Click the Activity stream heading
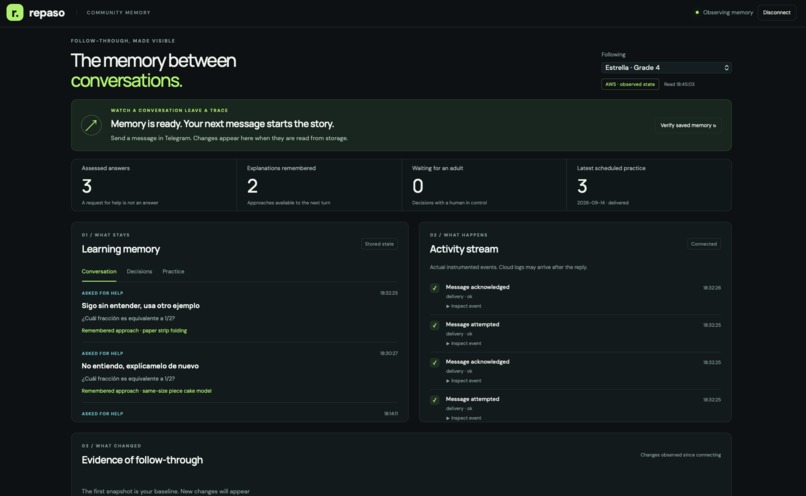Viewport: 806px width, 496px height. point(464,249)
